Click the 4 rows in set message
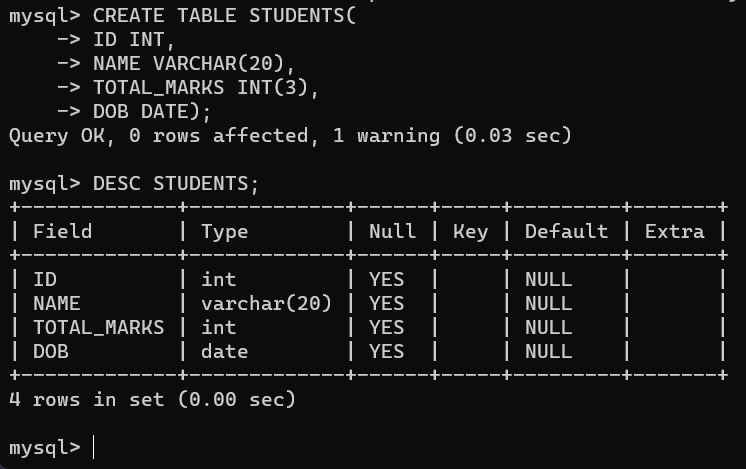 pos(152,399)
